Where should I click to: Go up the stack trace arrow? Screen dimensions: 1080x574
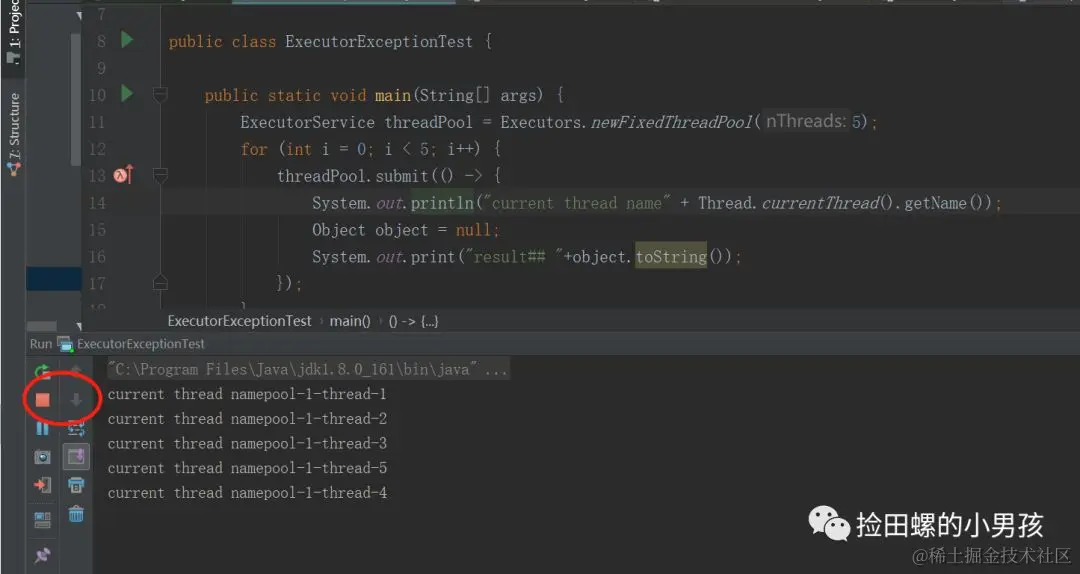tap(76, 371)
